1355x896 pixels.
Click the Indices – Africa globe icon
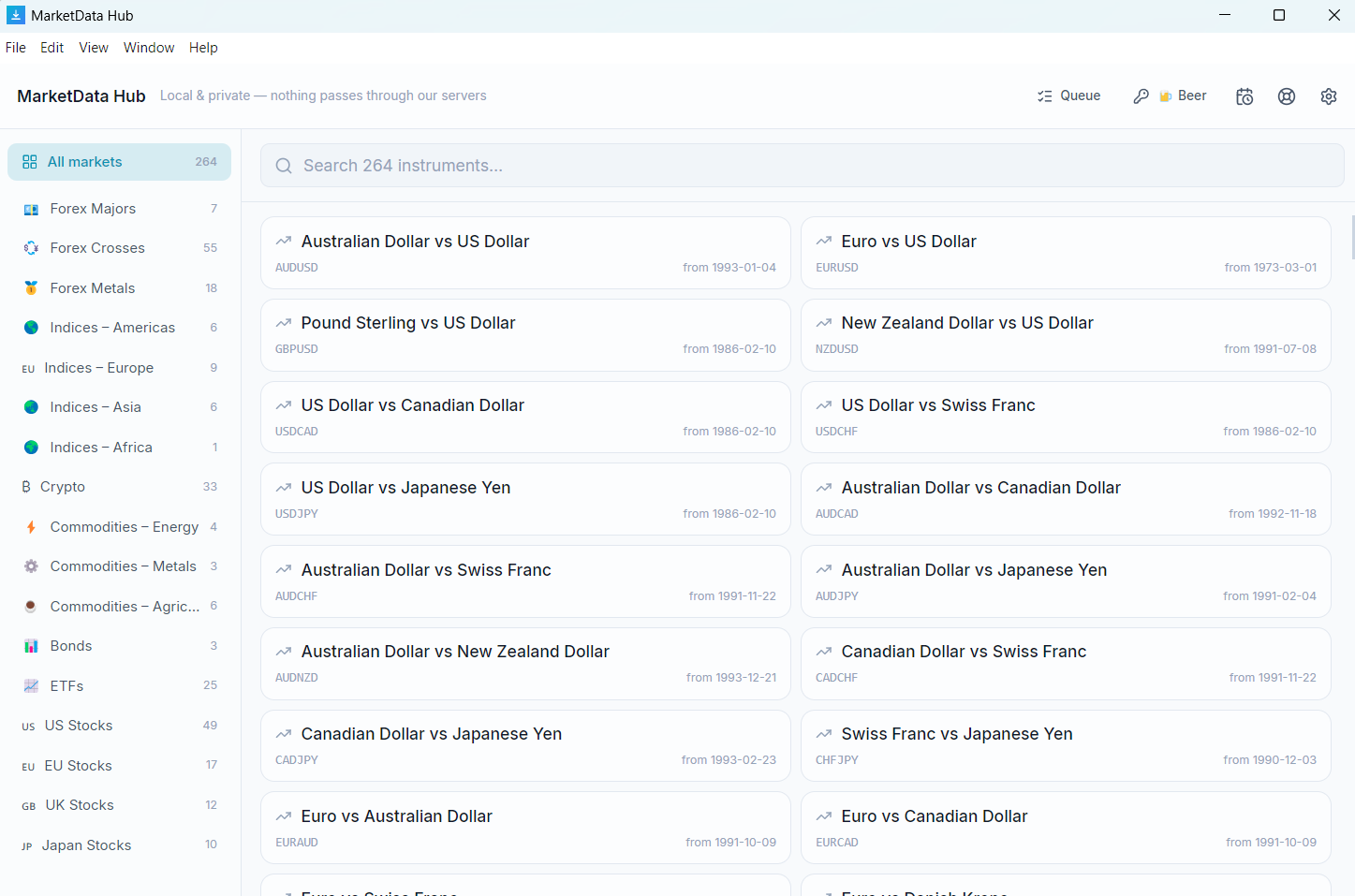click(31, 448)
